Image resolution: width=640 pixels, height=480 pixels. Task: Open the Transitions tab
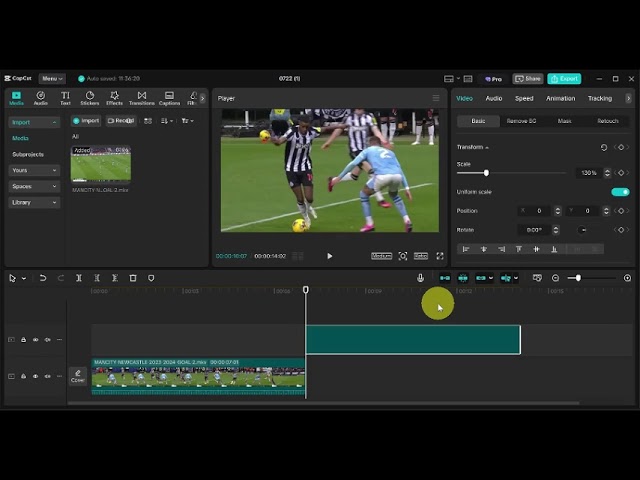pyautogui.click(x=142, y=98)
